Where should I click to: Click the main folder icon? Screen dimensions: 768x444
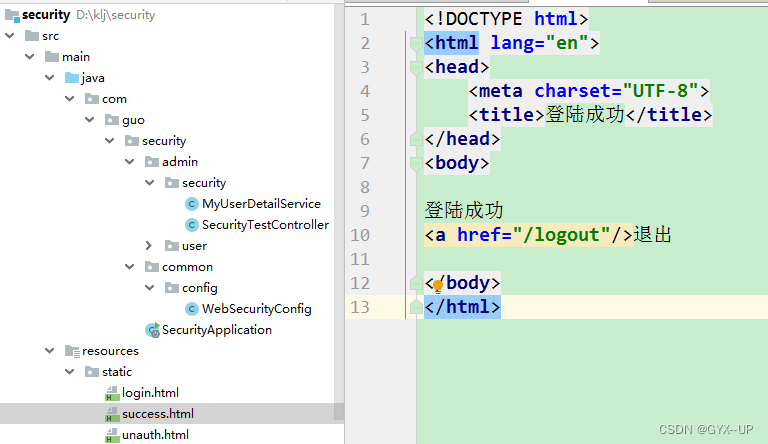tap(52, 57)
